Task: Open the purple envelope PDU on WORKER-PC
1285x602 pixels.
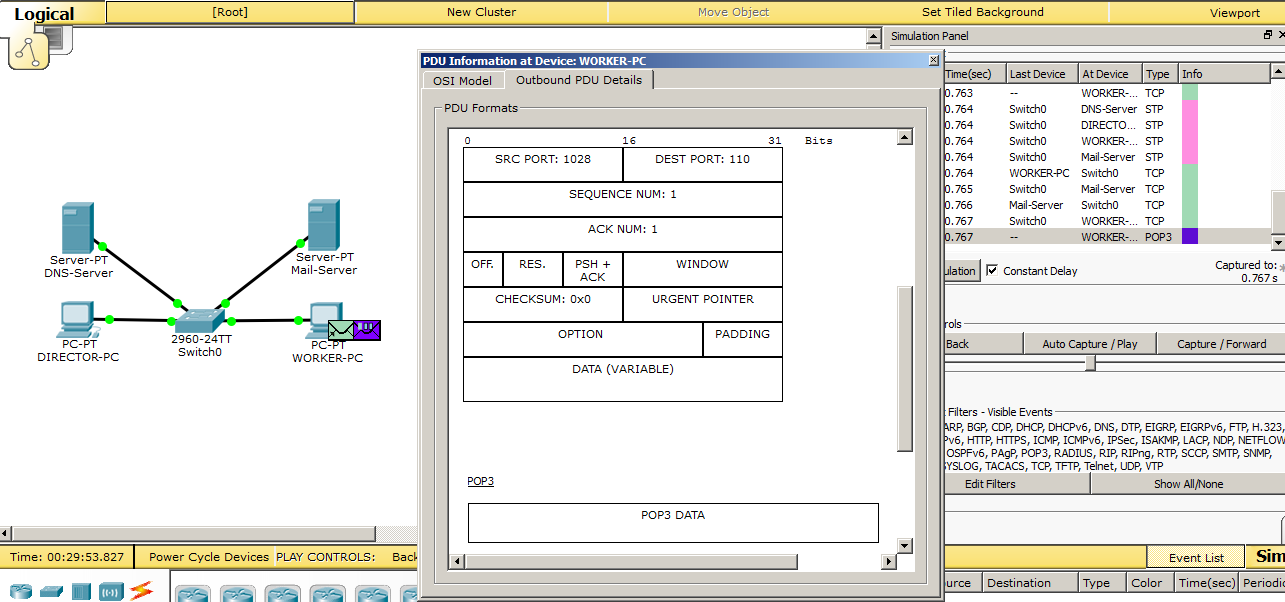Action: (x=367, y=330)
